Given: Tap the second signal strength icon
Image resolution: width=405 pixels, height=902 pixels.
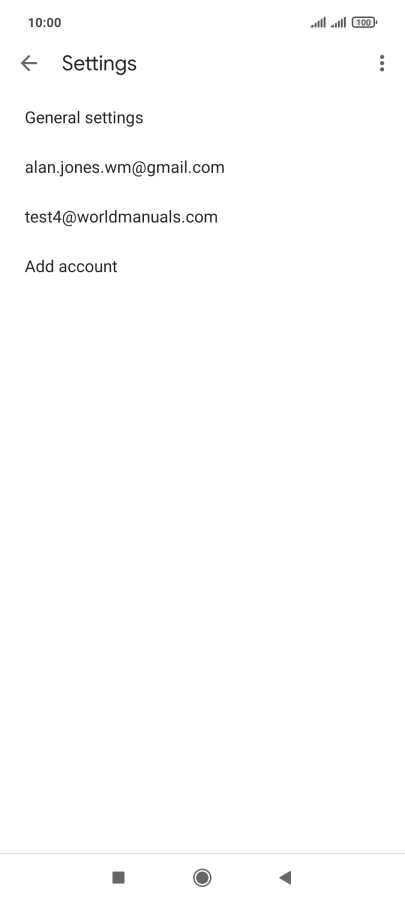Looking at the screenshot, I should click(338, 22).
